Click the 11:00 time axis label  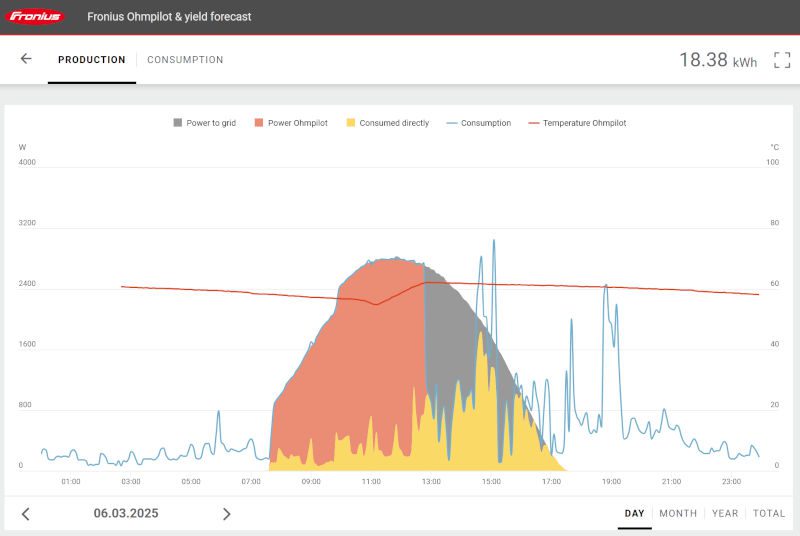point(371,481)
